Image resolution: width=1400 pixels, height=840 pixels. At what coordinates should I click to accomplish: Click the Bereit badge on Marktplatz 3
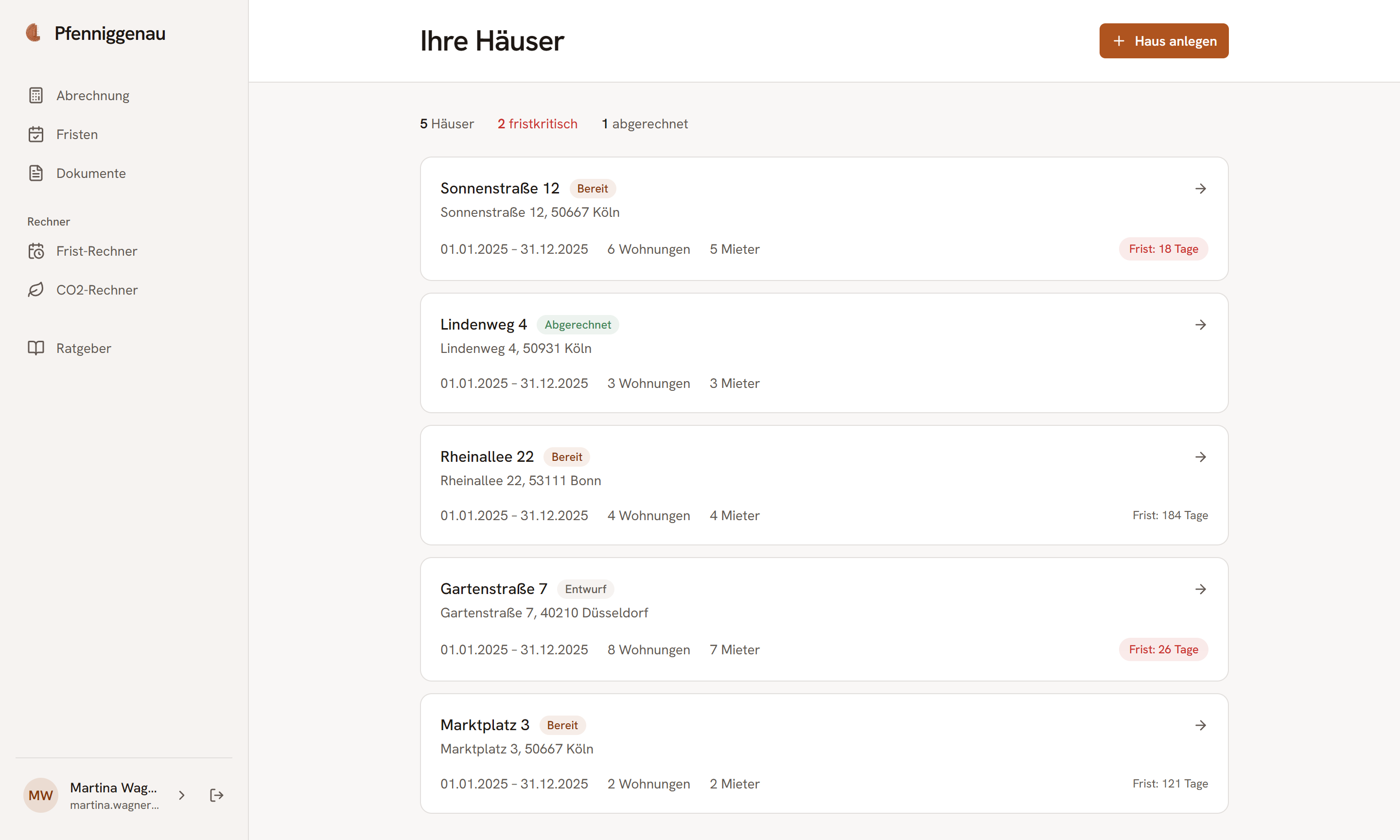pyautogui.click(x=562, y=725)
